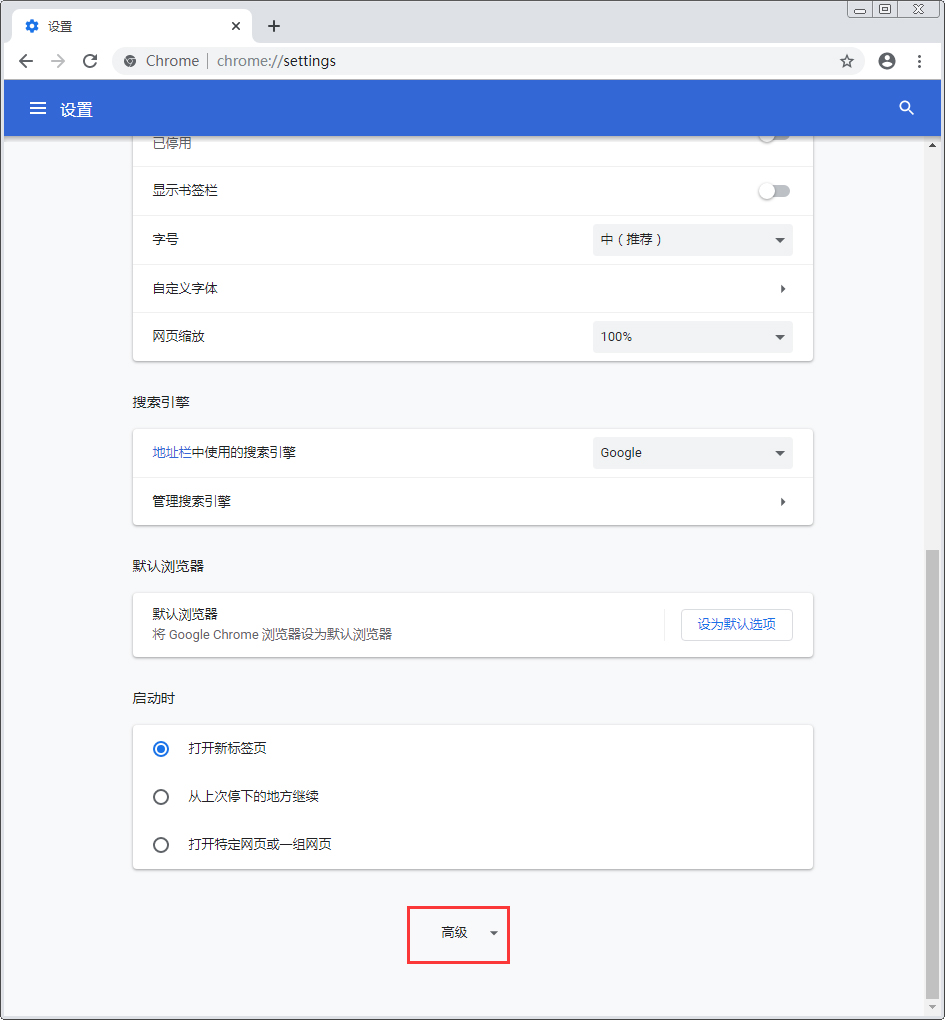Viewport: 945px width, 1020px height.
Task: Bookmark this page with the star icon
Action: (847, 61)
